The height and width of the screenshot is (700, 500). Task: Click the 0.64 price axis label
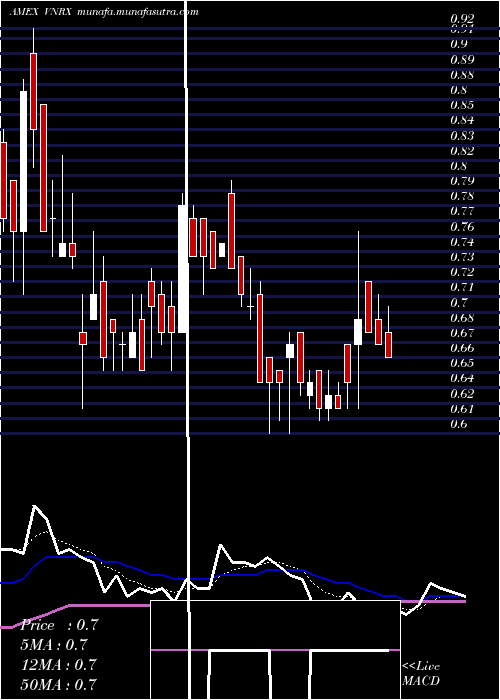click(462, 379)
